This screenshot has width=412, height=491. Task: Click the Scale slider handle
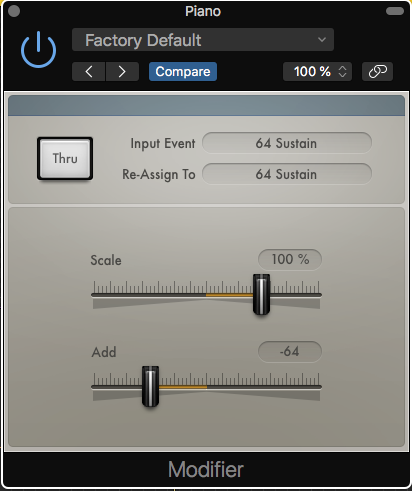pyautogui.click(x=261, y=294)
